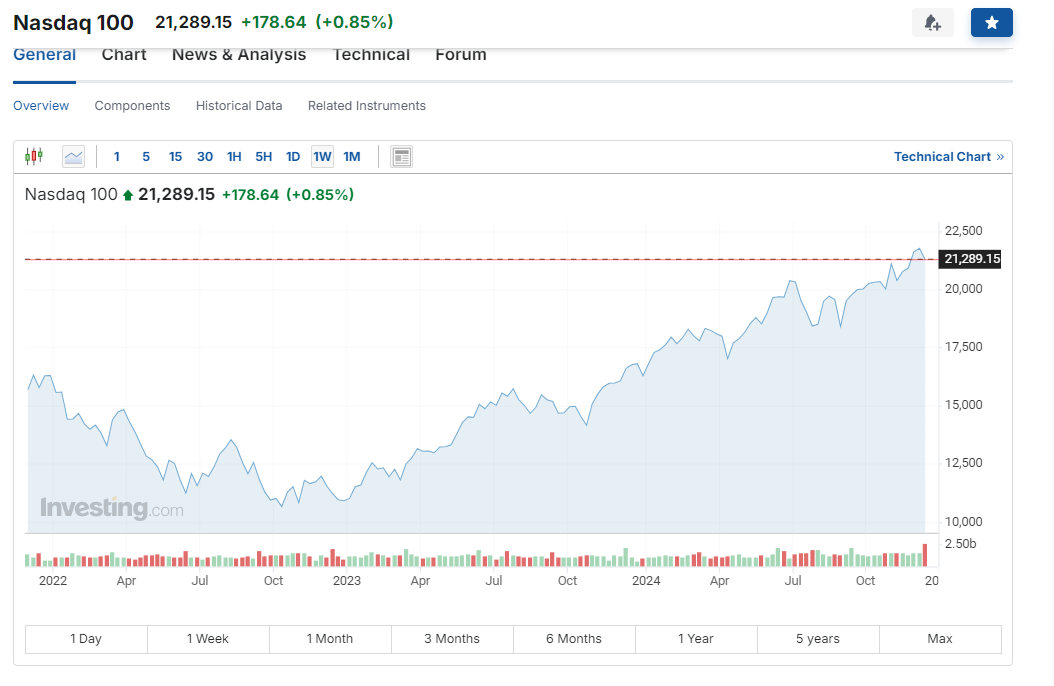Open the Components sub-tab

click(132, 105)
